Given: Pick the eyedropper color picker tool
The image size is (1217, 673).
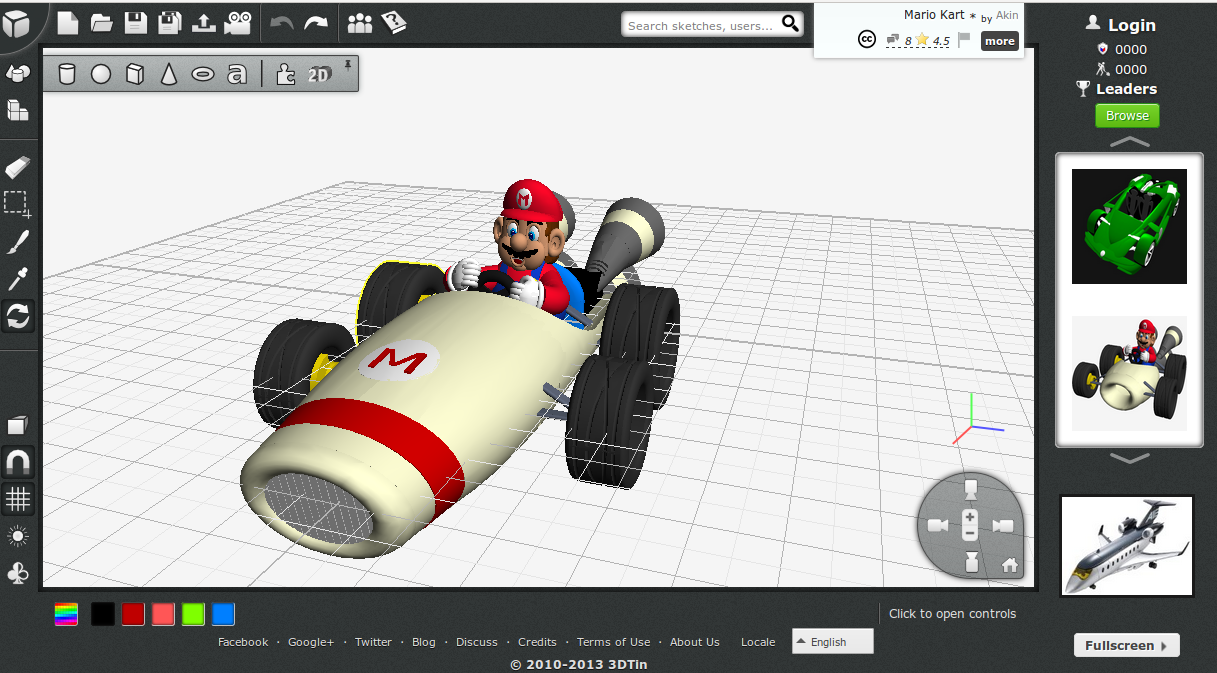Looking at the screenshot, I should click(x=18, y=279).
